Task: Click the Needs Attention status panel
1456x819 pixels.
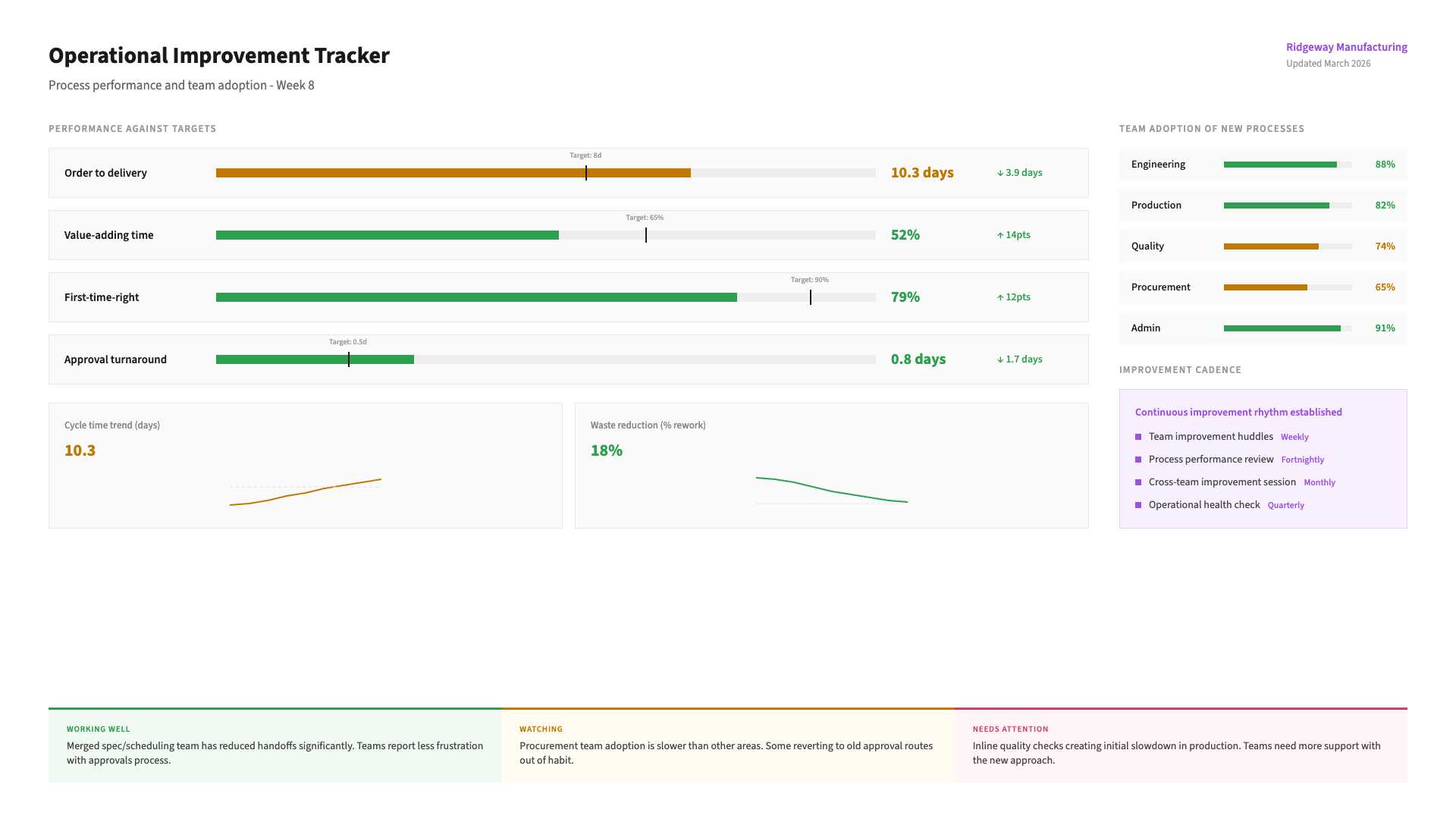Action: point(1180,745)
